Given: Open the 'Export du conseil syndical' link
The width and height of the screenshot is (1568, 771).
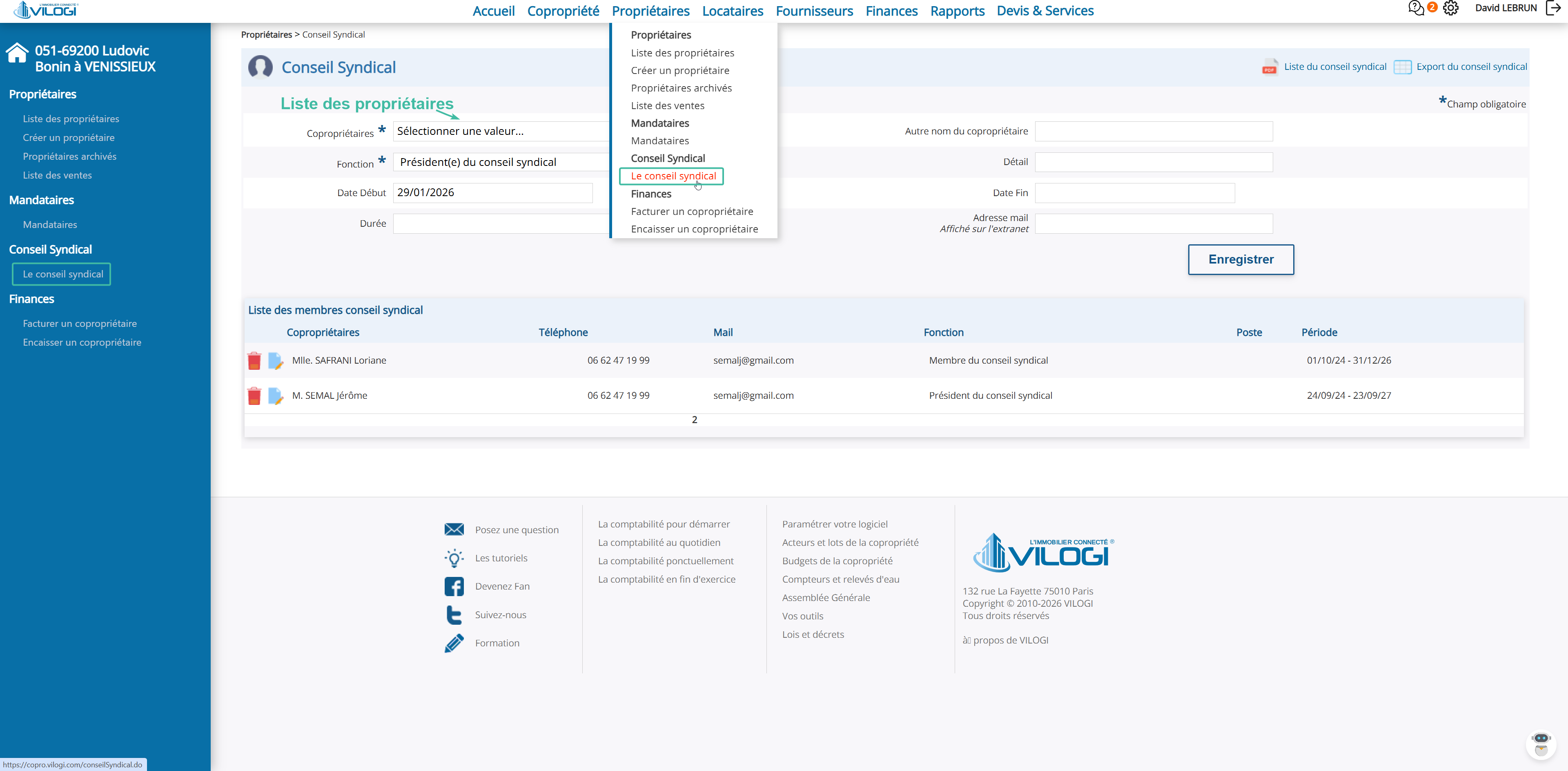Looking at the screenshot, I should click(x=1472, y=66).
